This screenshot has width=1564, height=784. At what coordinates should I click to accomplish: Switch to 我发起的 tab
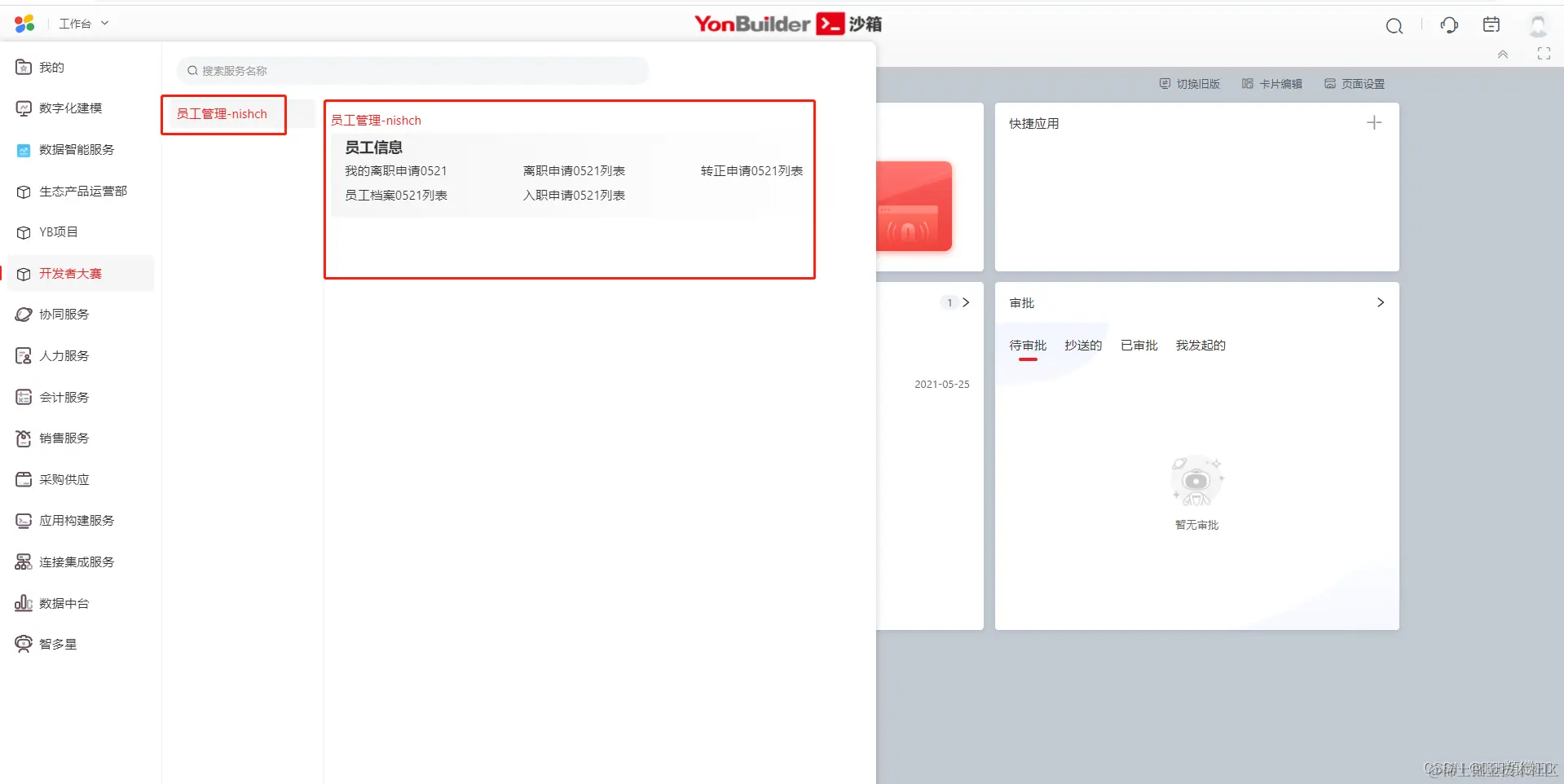coord(1201,346)
